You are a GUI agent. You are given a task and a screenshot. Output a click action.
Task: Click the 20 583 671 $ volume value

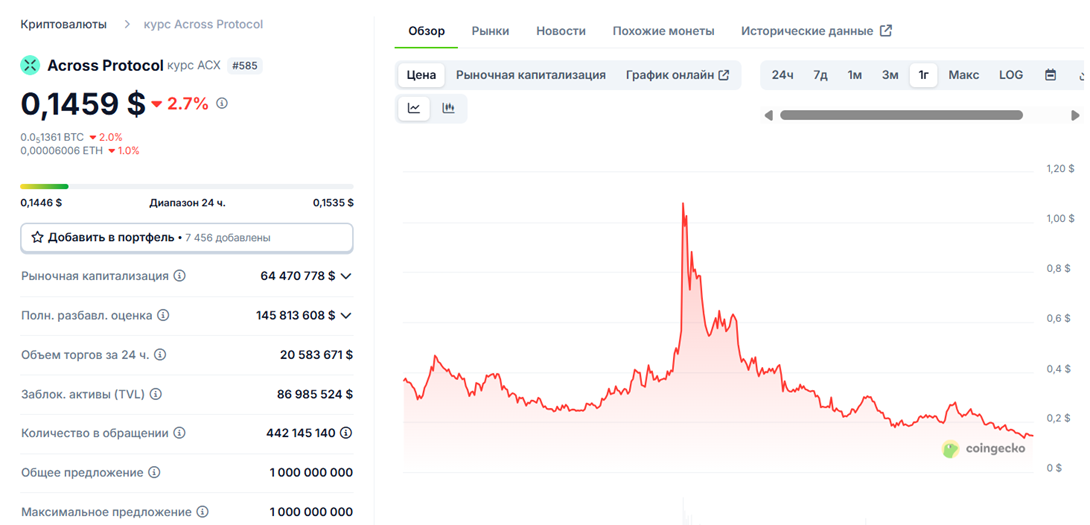[316, 355]
